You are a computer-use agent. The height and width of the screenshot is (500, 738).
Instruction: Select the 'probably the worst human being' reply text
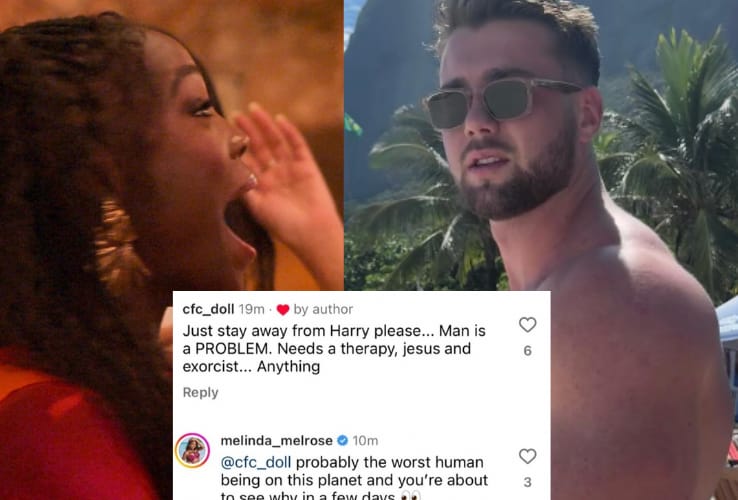[x=354, y=478]
